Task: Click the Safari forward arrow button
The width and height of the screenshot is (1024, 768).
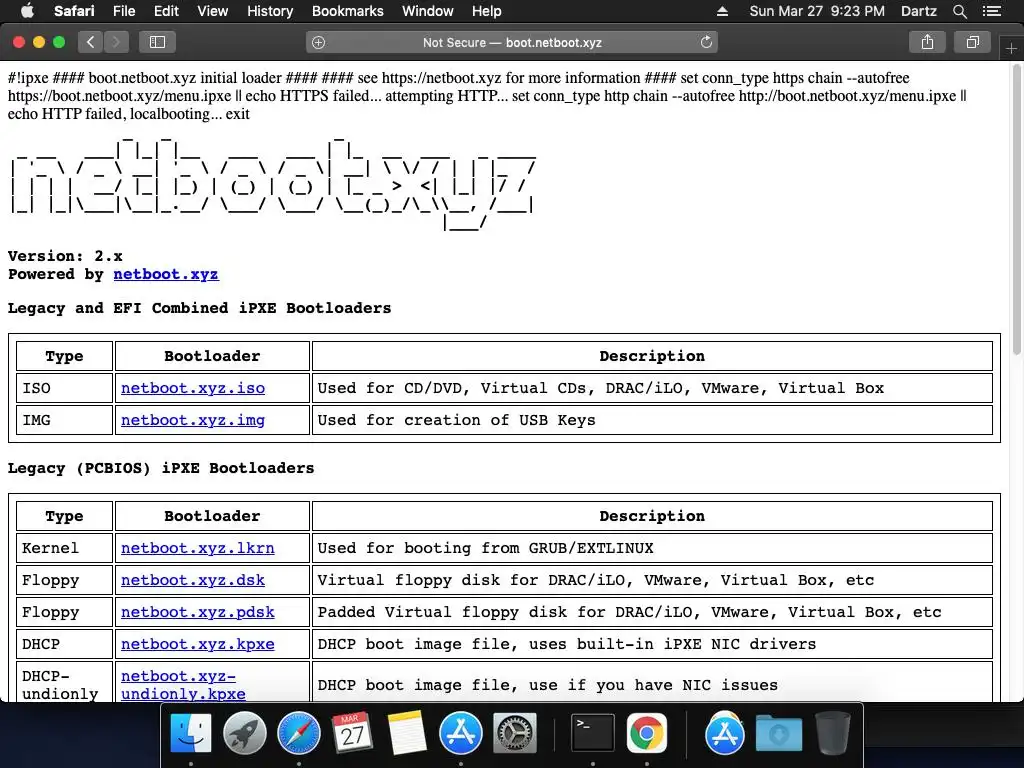Action: [116, 42]
